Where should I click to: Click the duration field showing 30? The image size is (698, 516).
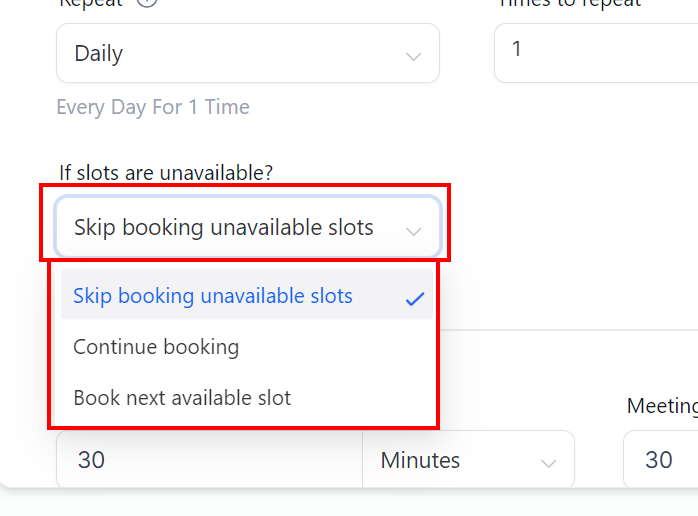pyautogui.click(x=209, y=459)
